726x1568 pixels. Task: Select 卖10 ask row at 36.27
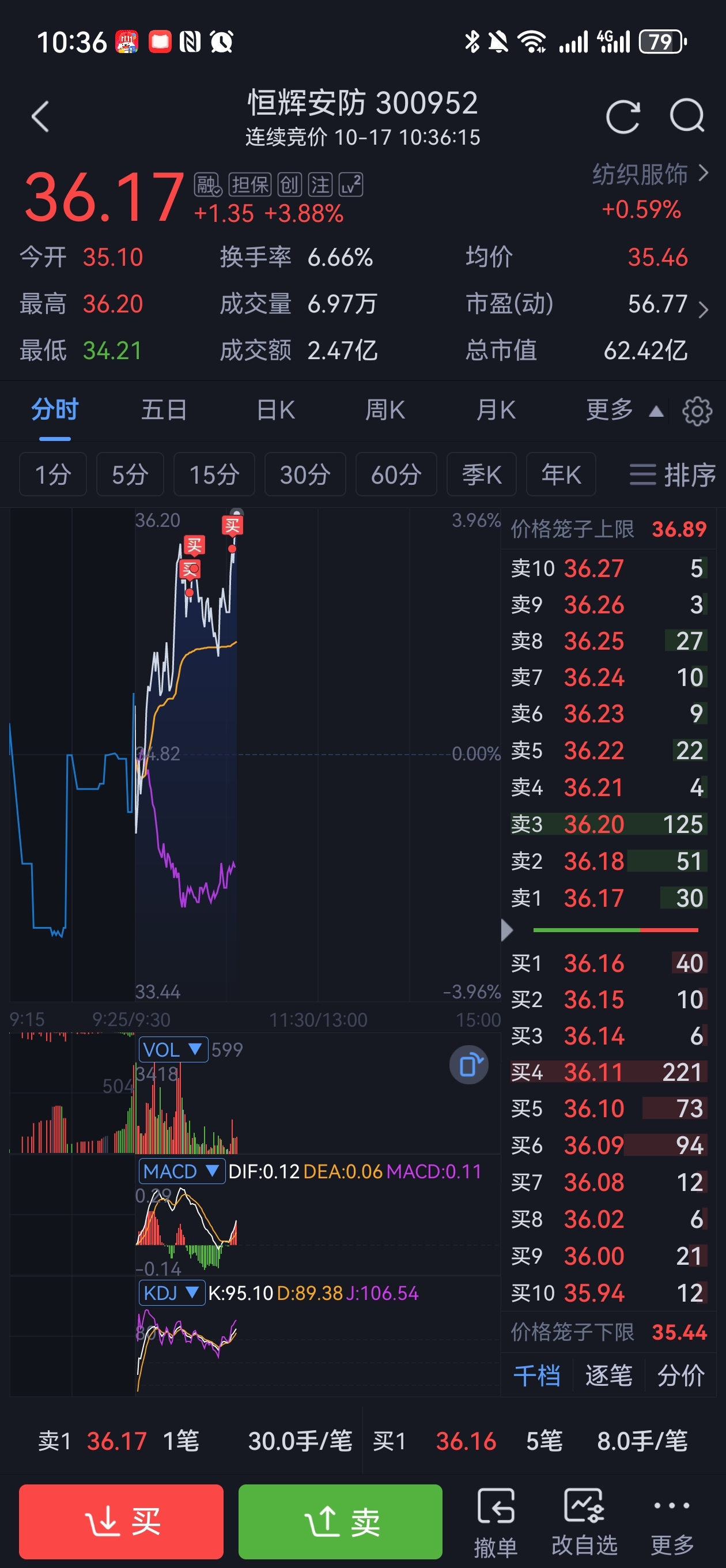[x=608, y=568]
